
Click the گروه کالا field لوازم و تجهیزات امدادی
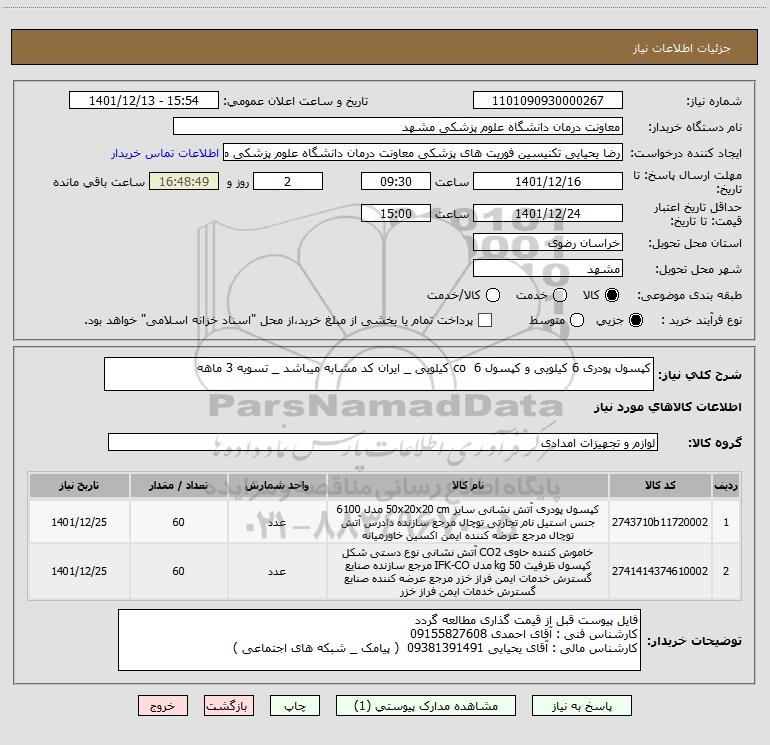tap(383, 442)
